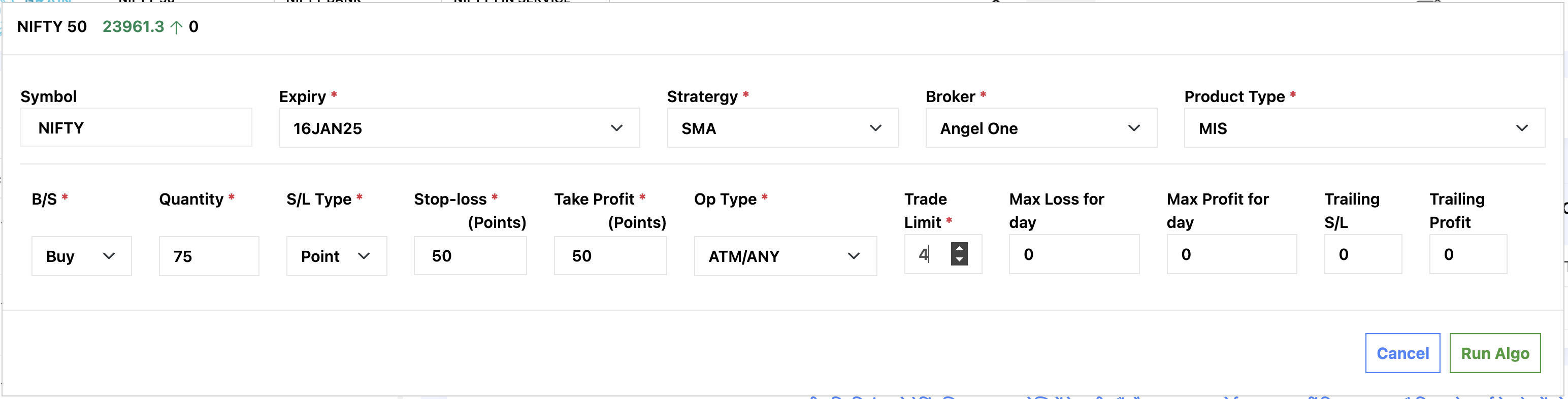Expand the S/L Type Point dropdown
The height and width of the screenshot is (399, 1568).
[337, 256]
